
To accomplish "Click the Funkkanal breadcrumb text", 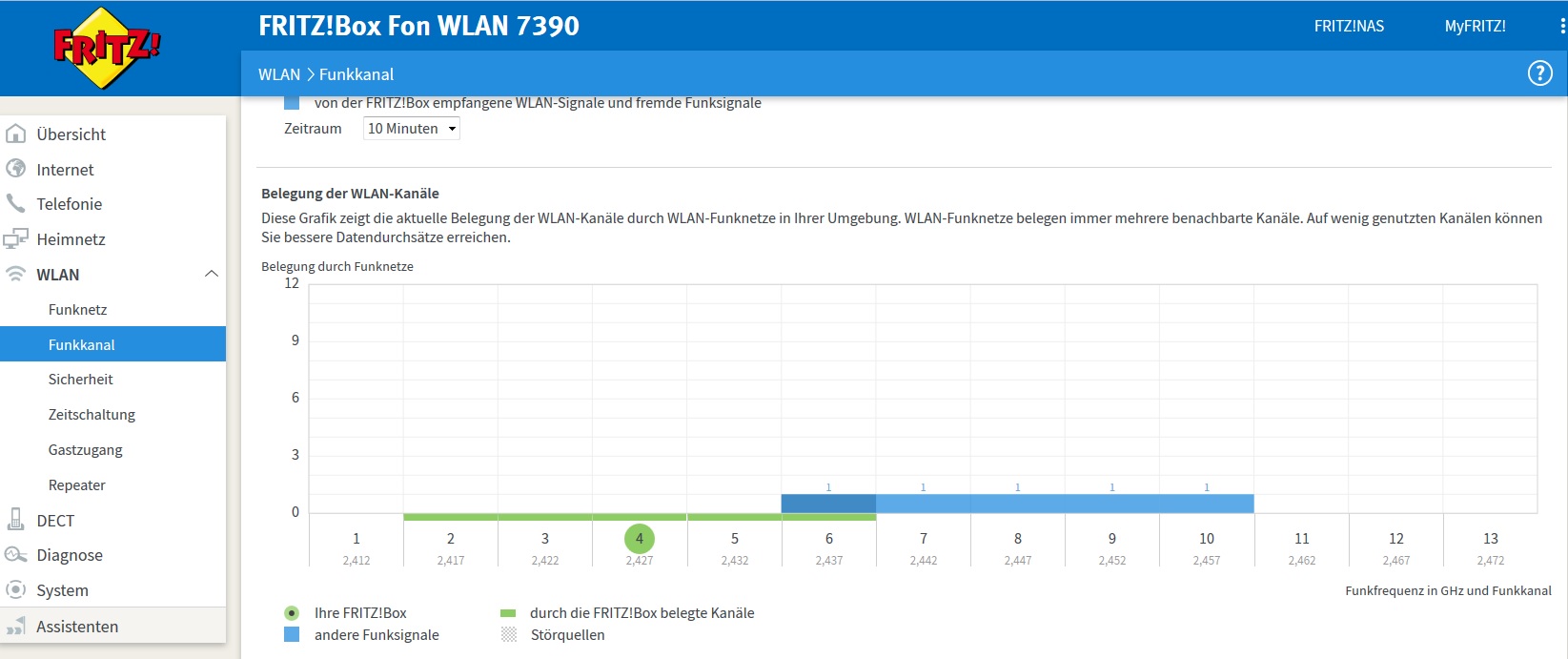I will tap(356, 74).
